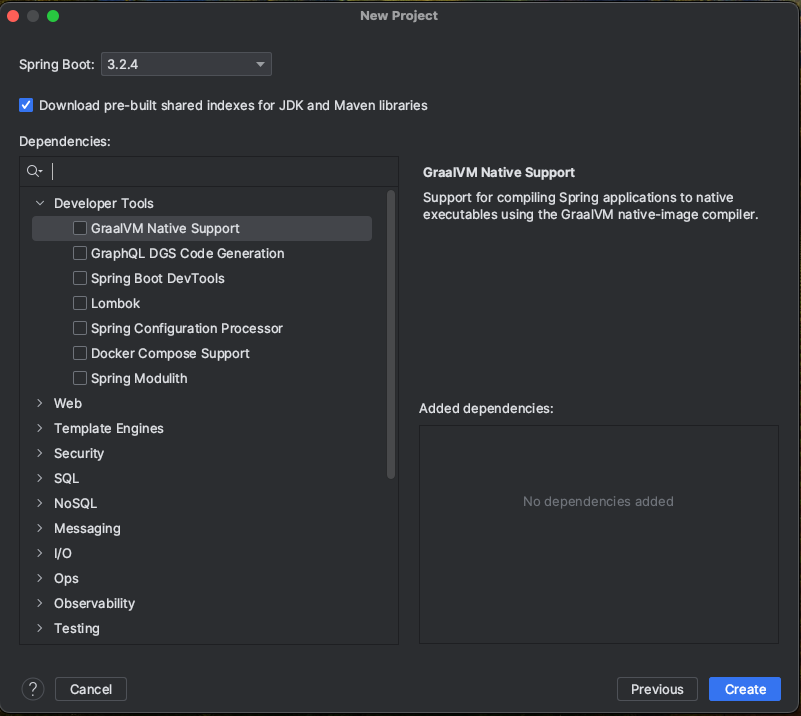Expand the Template Engines category
Viewport: 801px width, 716px height.
[x=40, y=428]
